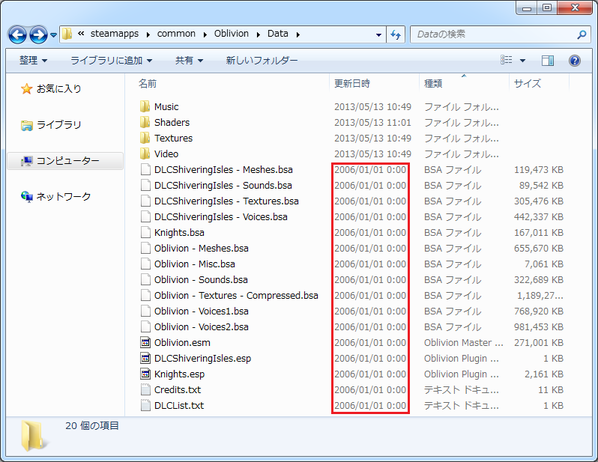Click the Forward navigation arrow
Viewport: 598px width, 462px height.
pos(39,35)
